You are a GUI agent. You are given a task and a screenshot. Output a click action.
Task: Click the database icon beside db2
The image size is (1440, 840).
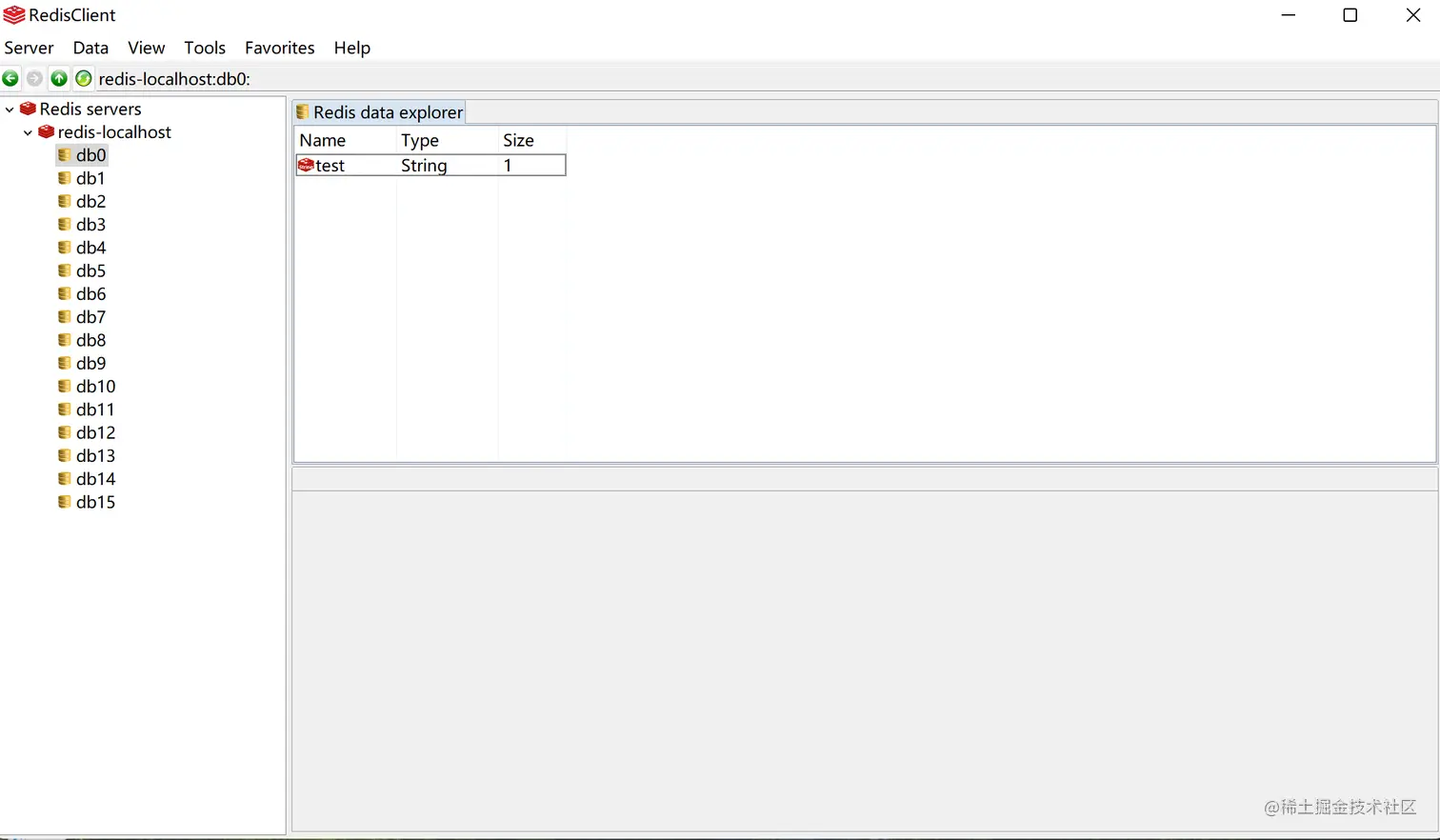pyautogui.click(x=65, y=201)
